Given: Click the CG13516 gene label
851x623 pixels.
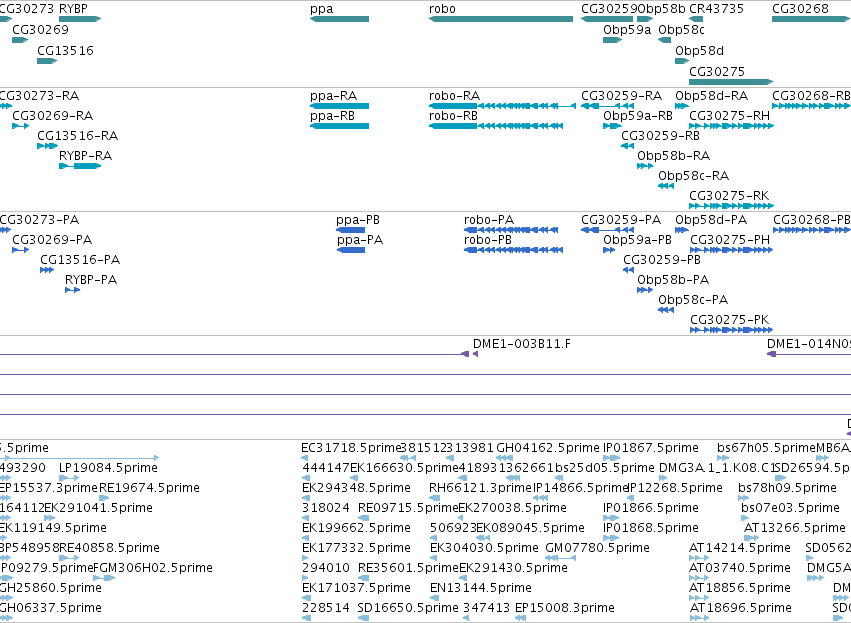Looking at the screenshot, I should [65, 50].
